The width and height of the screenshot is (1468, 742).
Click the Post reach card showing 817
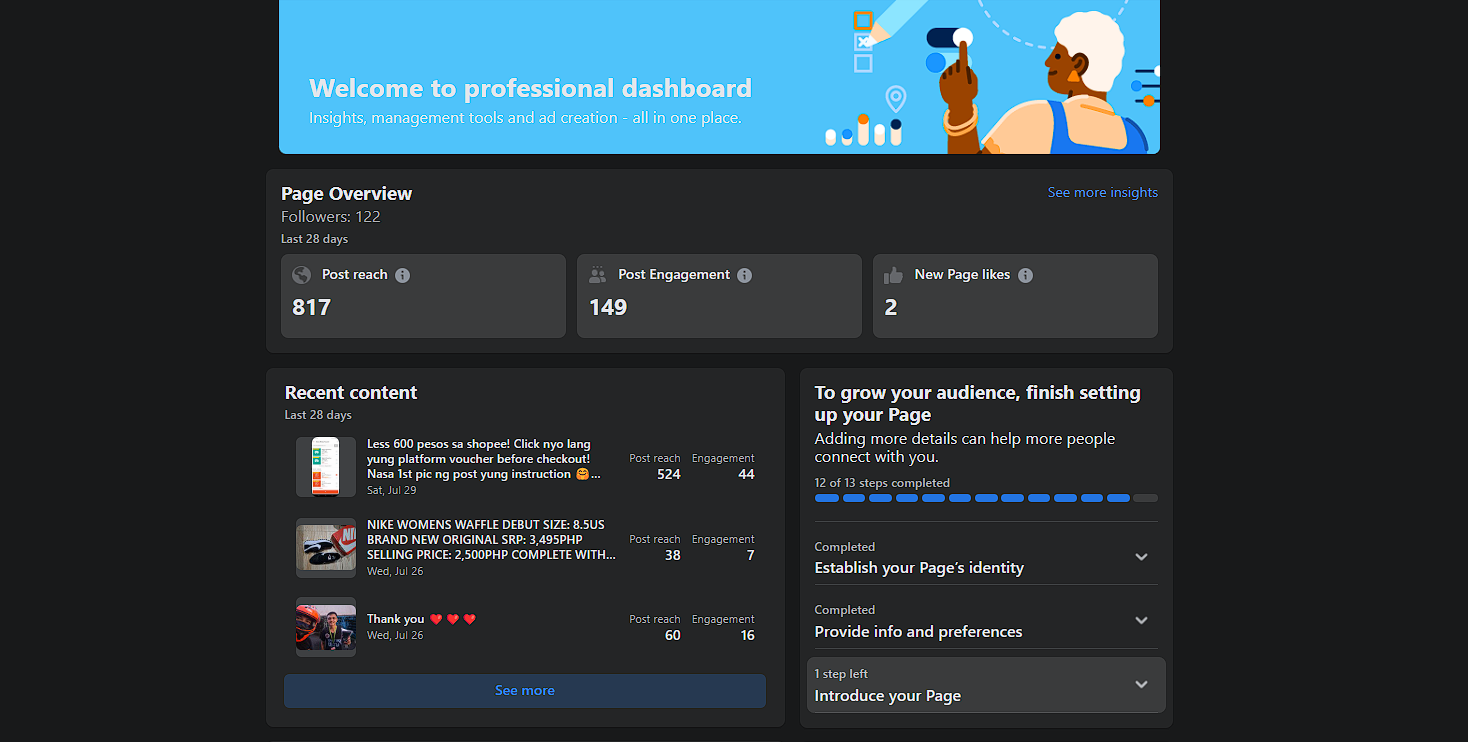[423, 296]
